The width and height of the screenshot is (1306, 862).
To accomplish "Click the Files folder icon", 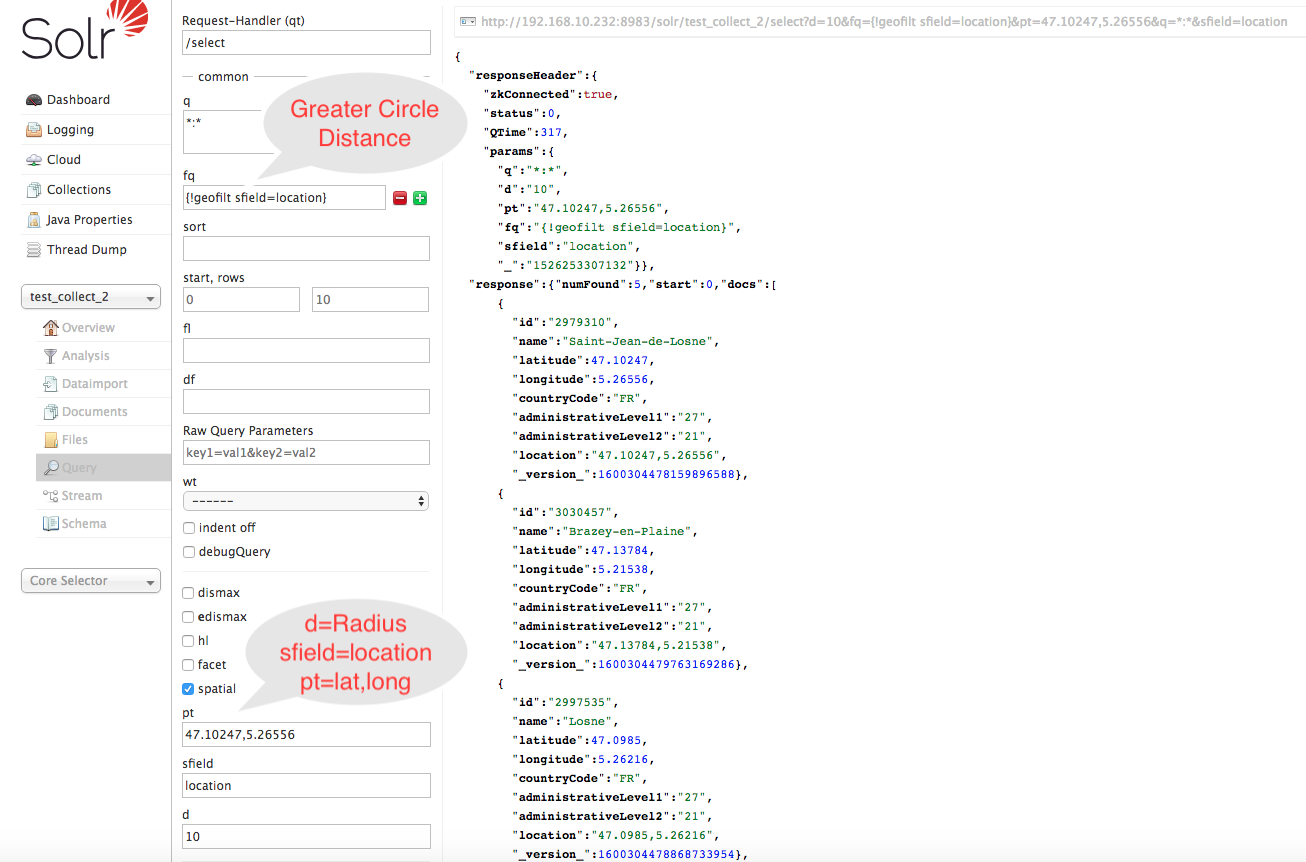I will tap(51, 440).
